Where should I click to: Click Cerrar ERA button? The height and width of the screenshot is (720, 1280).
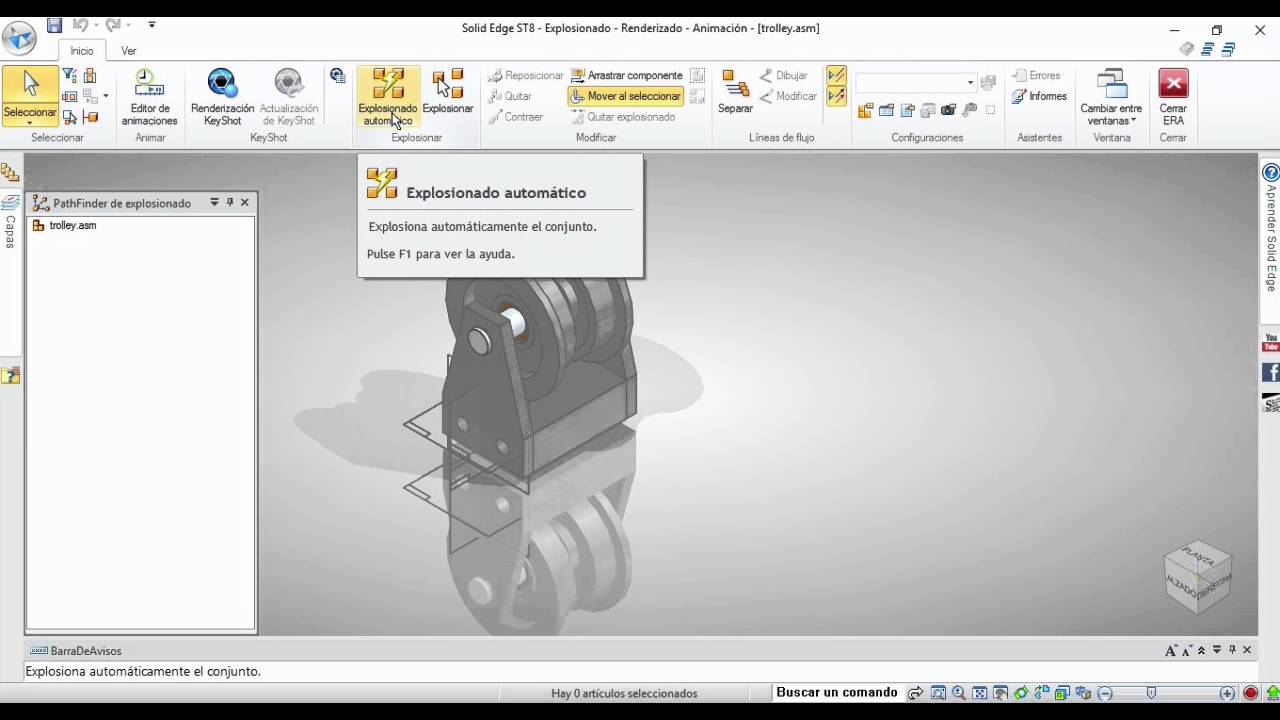click(1173, 97)
